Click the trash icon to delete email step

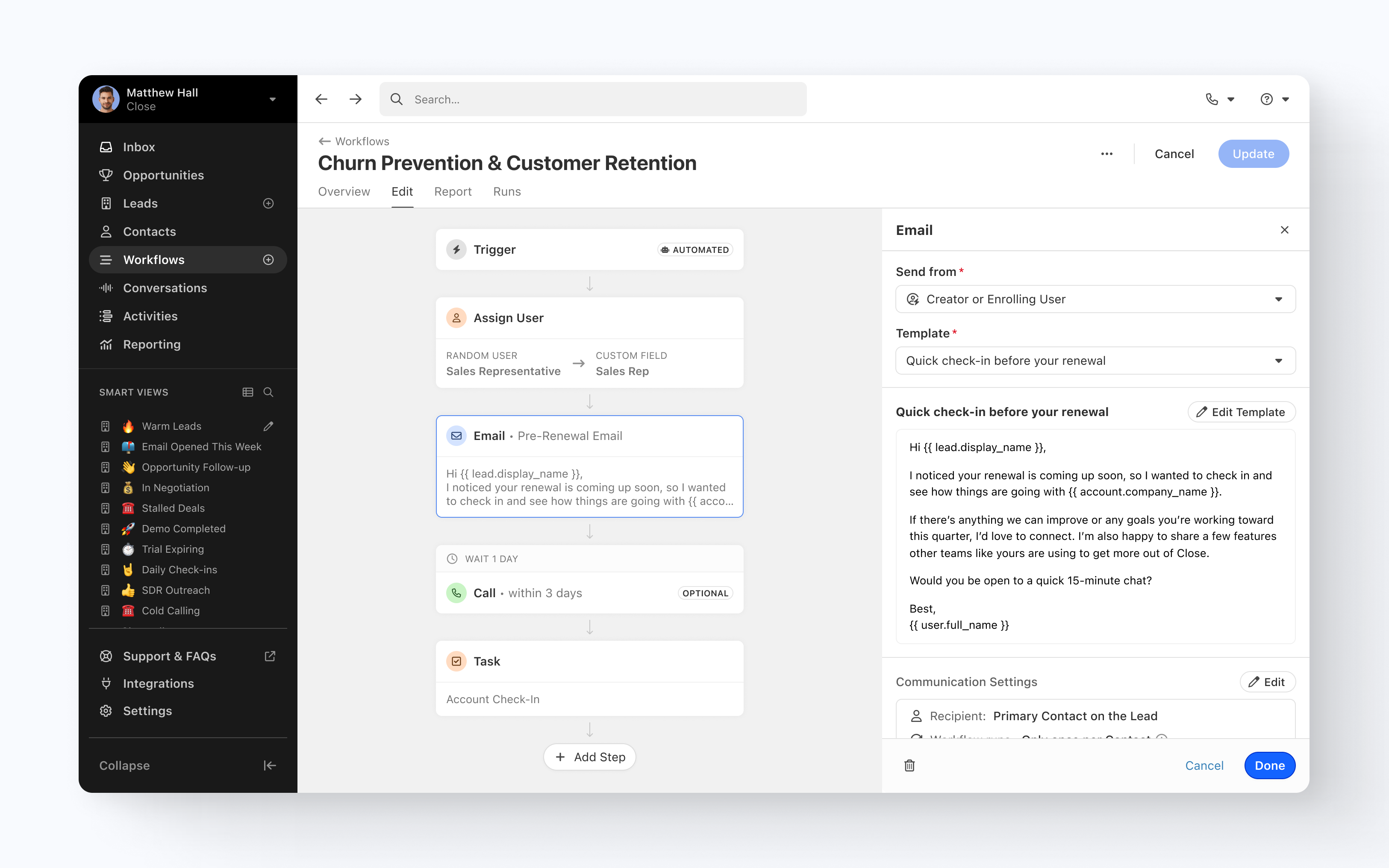point(909,765)
